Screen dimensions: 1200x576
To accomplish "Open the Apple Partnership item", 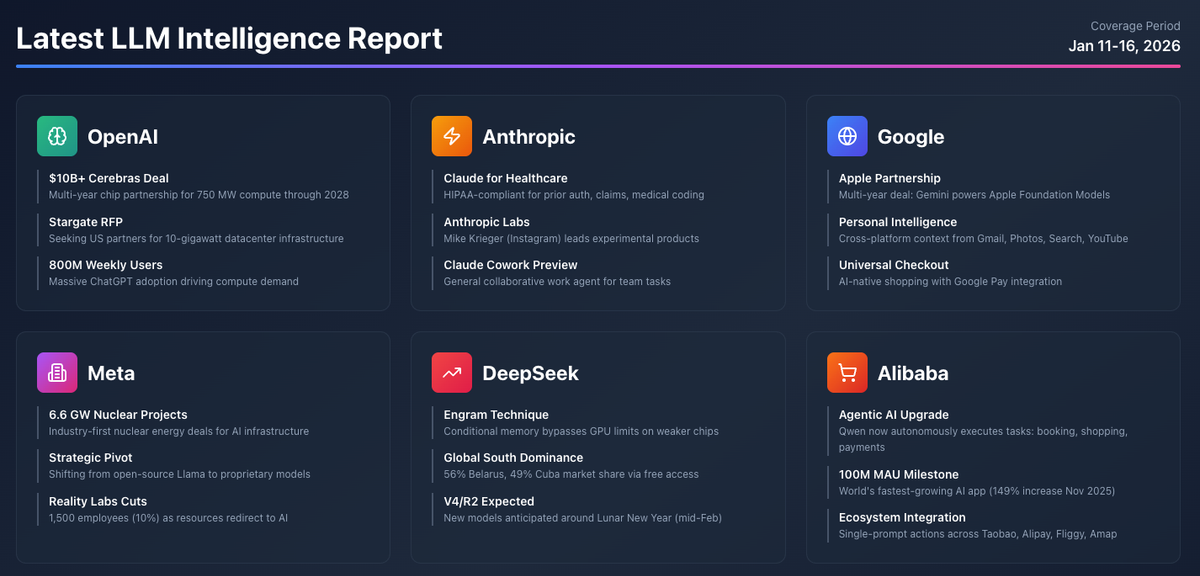I will coord(890,178).
